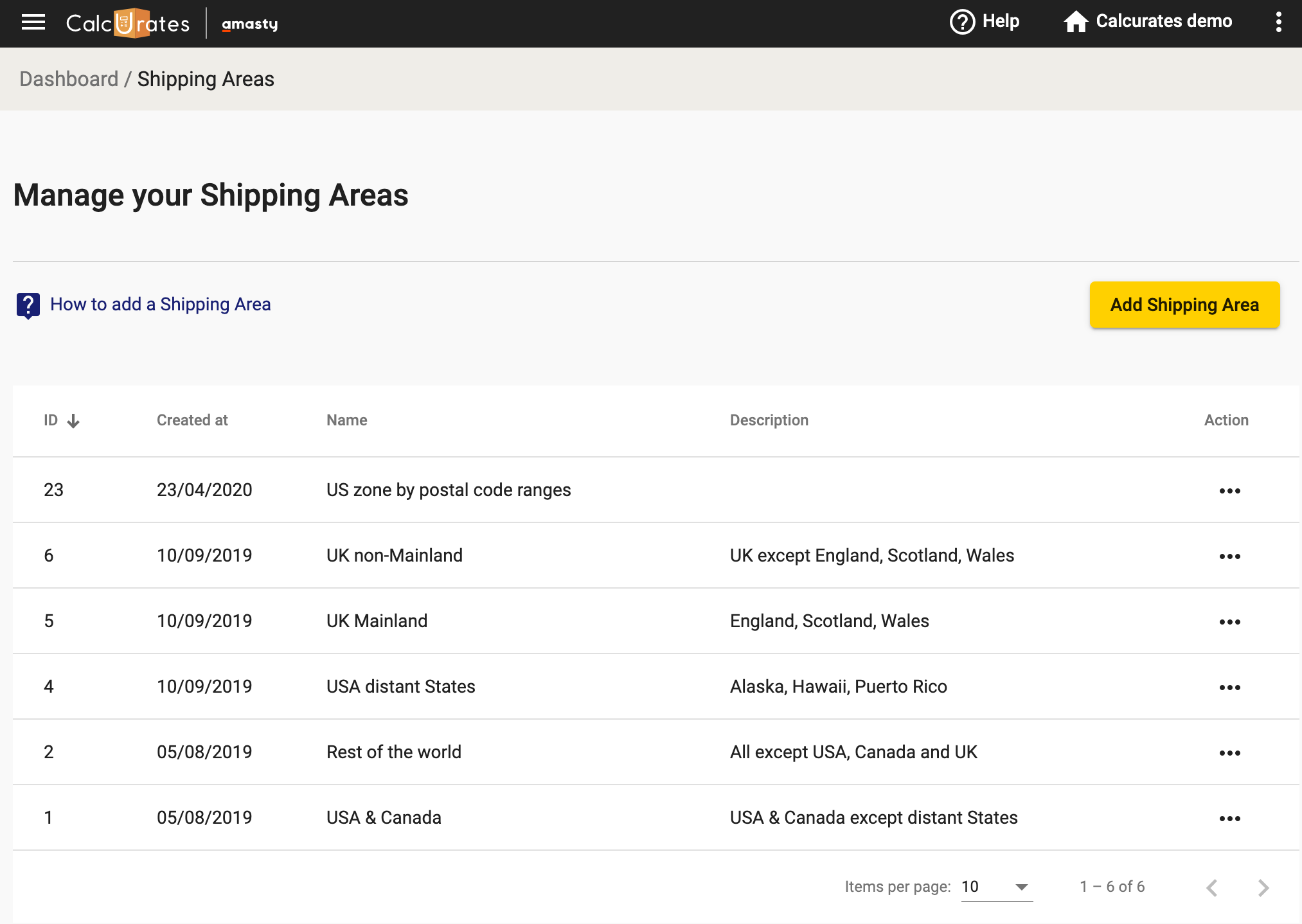This screenshot has width=1302, height=924.
Task: Navigate to Dashboard via breadcrumb
Action: click(69, 78)
